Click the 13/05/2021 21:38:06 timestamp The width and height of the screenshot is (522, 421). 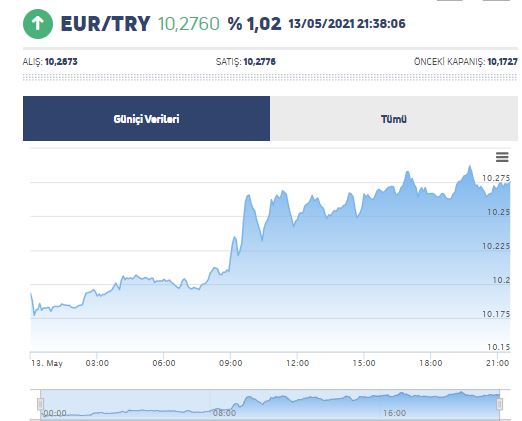pos(347,24)
